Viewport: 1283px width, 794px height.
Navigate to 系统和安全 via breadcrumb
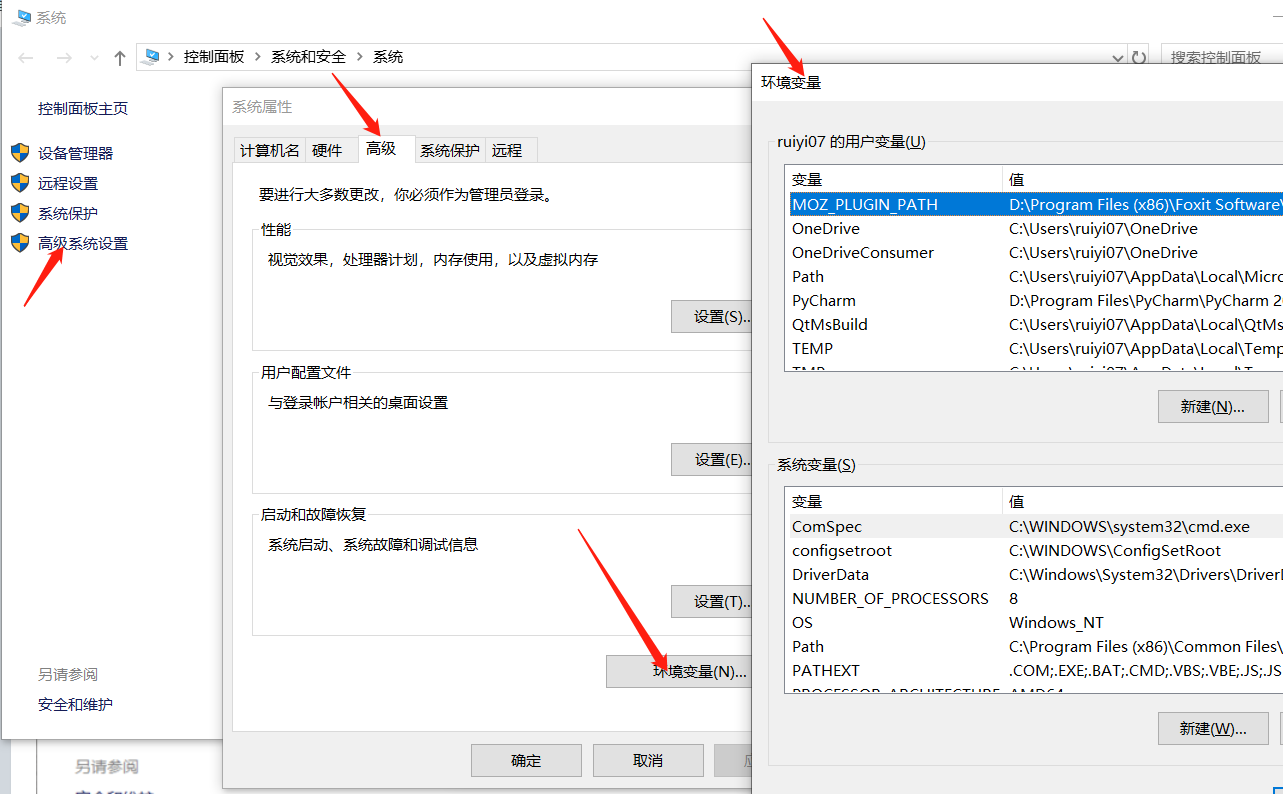pos(309,56)
